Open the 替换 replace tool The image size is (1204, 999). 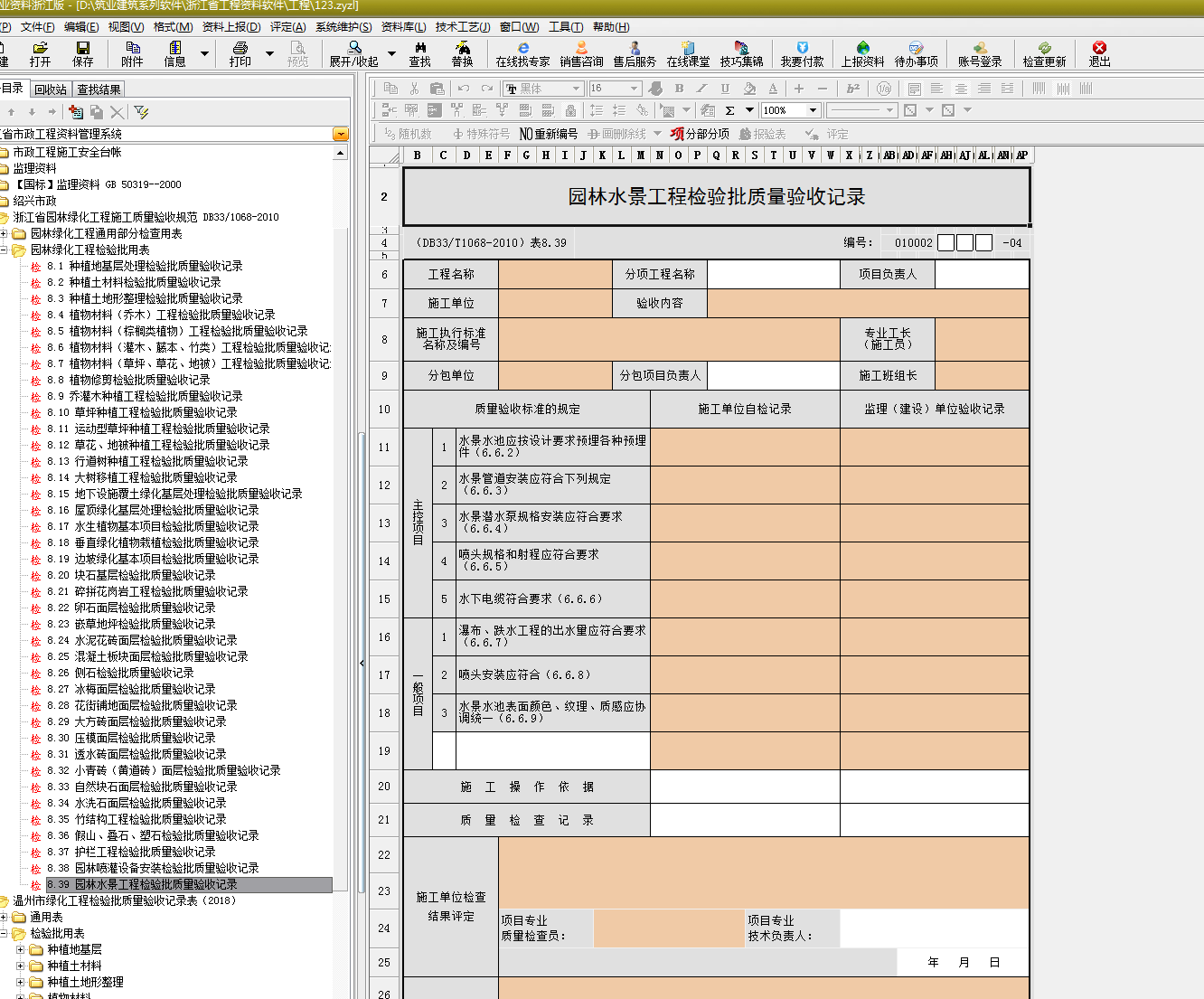(462, 54)
